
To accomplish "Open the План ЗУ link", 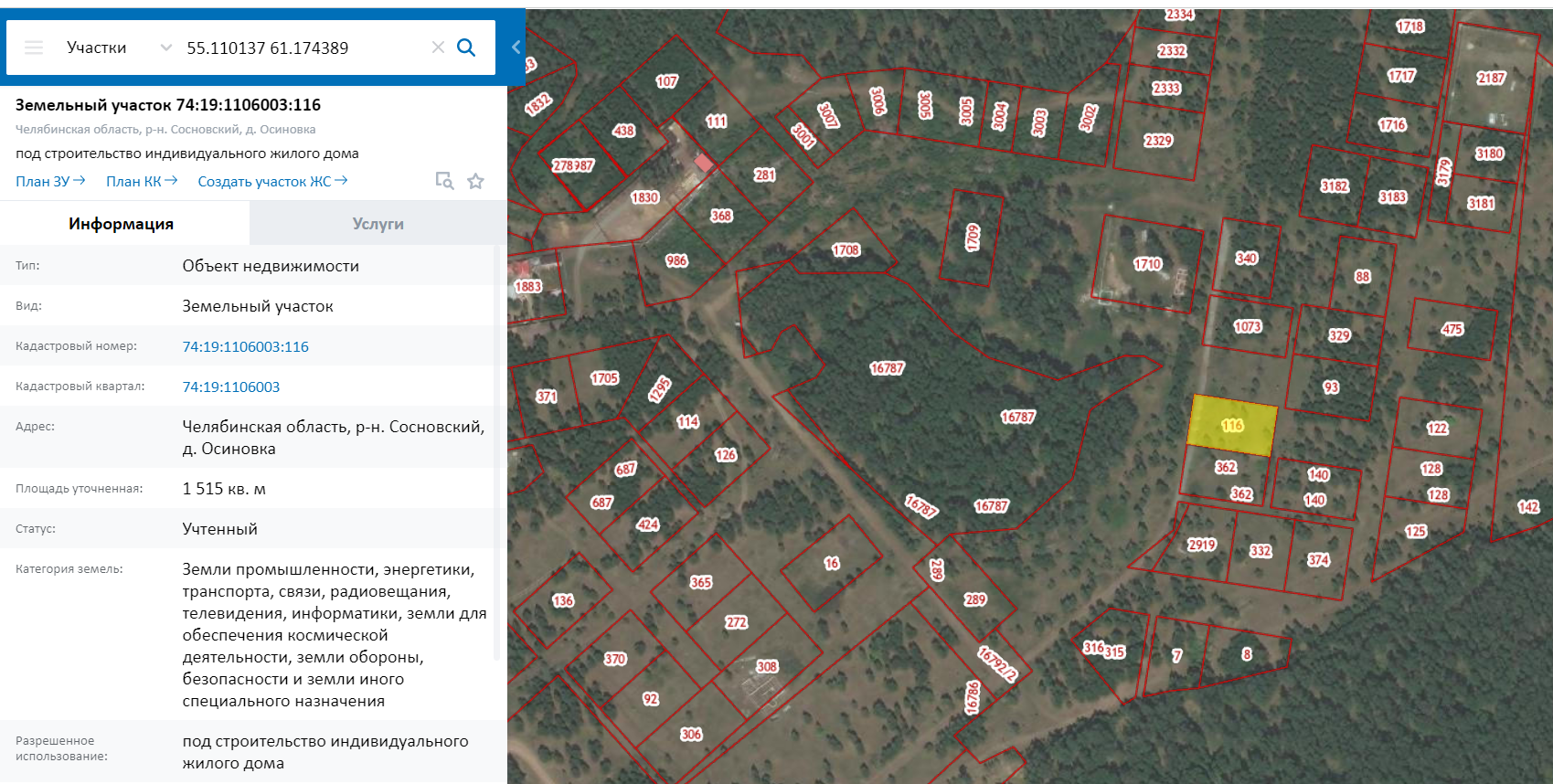I will (50, 181).
